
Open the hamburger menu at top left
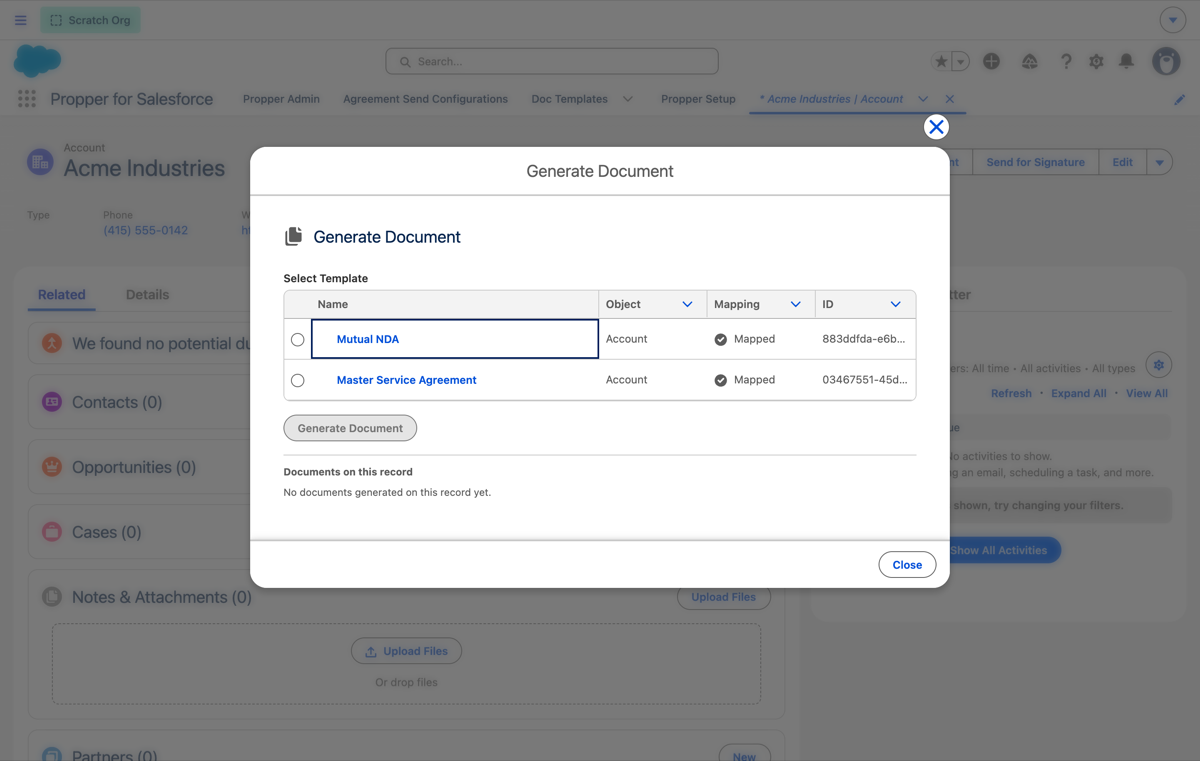20,20
